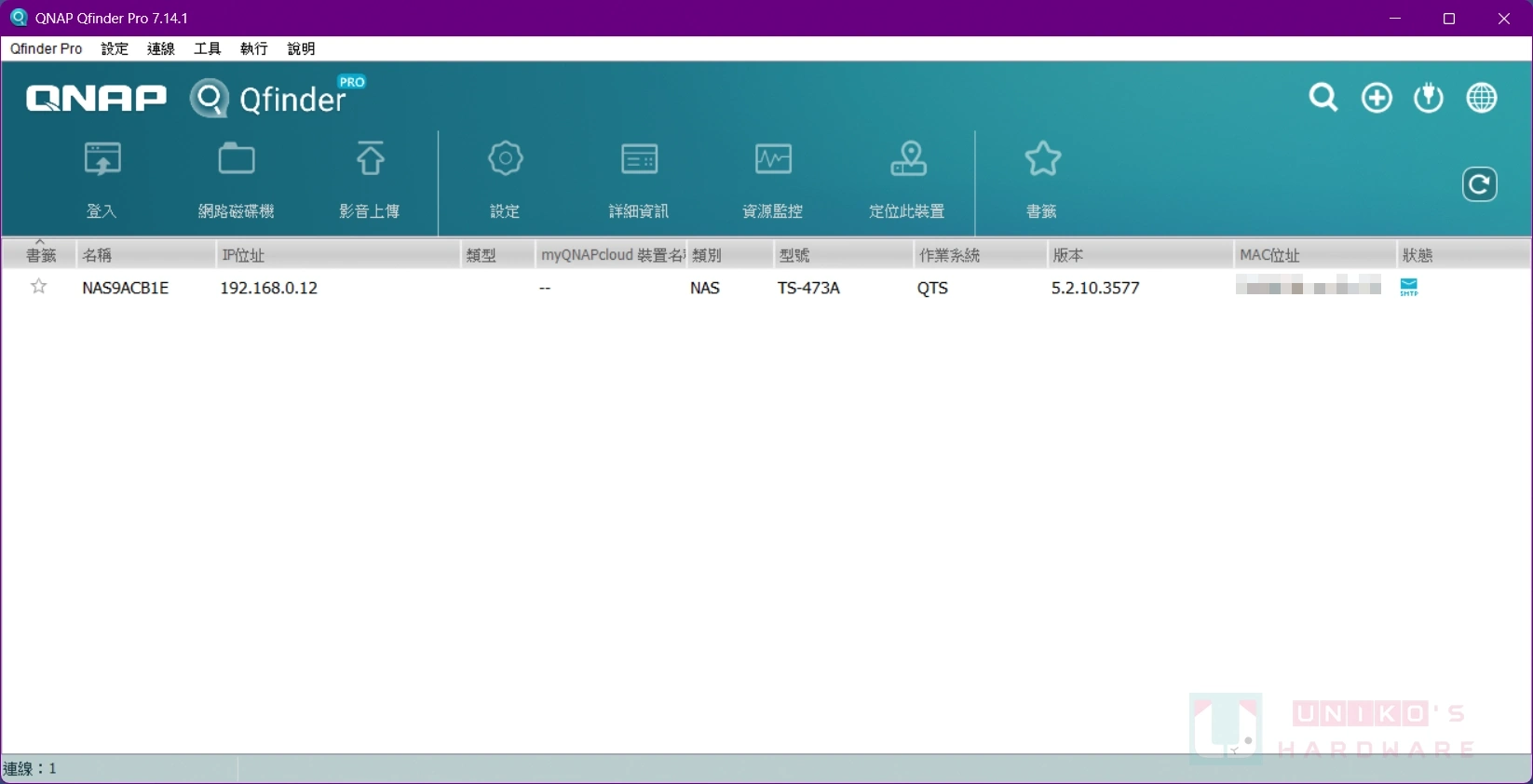Viewport: 1533px width, 784px height.
Task: Sort by the 名稱 column header
Action: (x=146, y=254)
